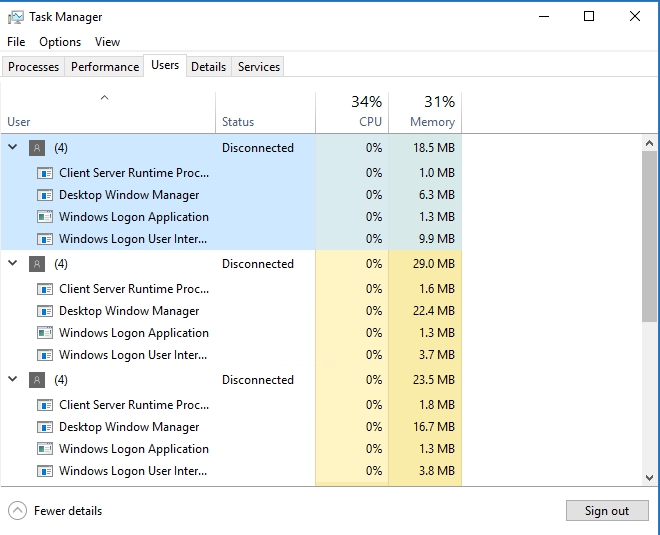Click the Task Manager title bar icon
Viewport: 660px width, 535px height.
click(16, 17)
